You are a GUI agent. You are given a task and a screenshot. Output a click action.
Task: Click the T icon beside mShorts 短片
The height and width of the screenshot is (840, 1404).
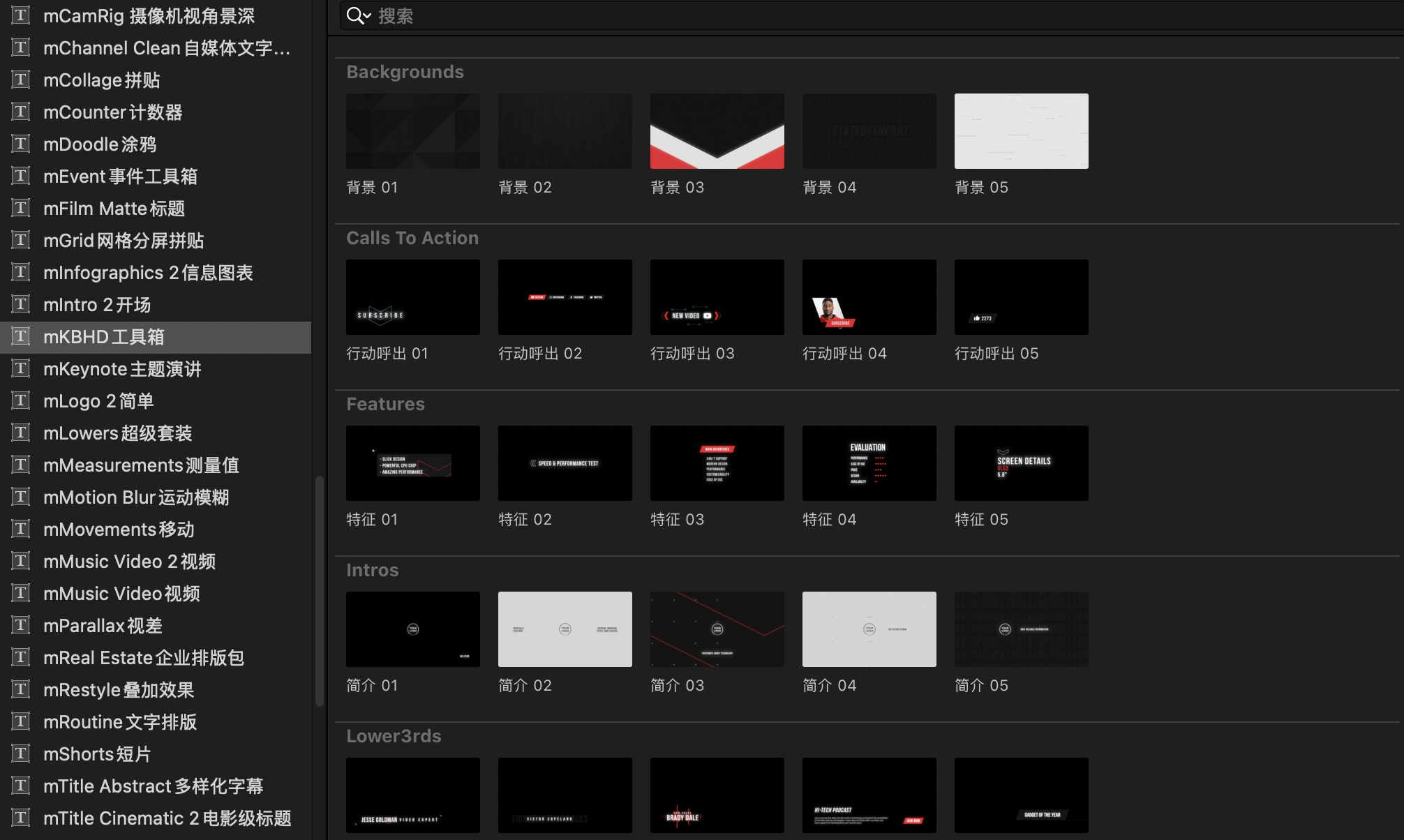(21, 753)
